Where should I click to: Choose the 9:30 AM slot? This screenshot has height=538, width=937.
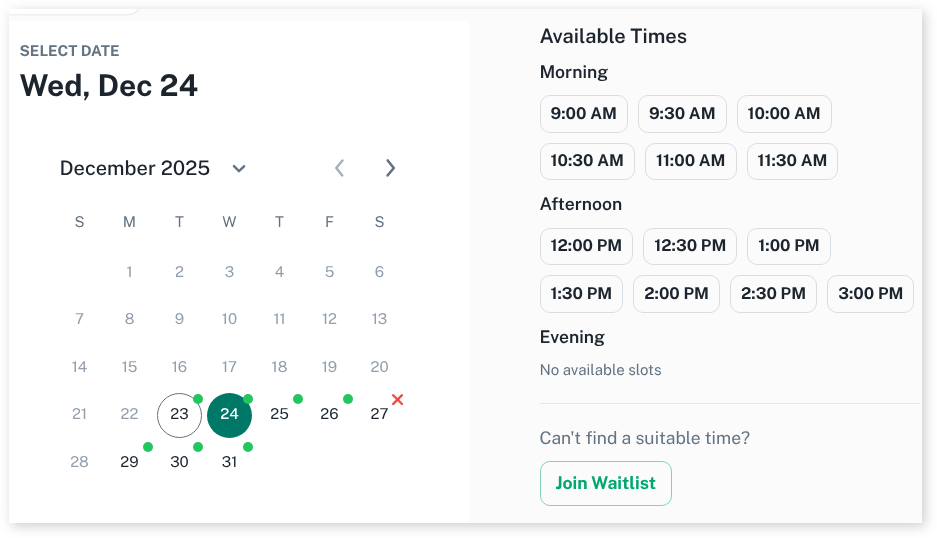(x=682, y=114)
